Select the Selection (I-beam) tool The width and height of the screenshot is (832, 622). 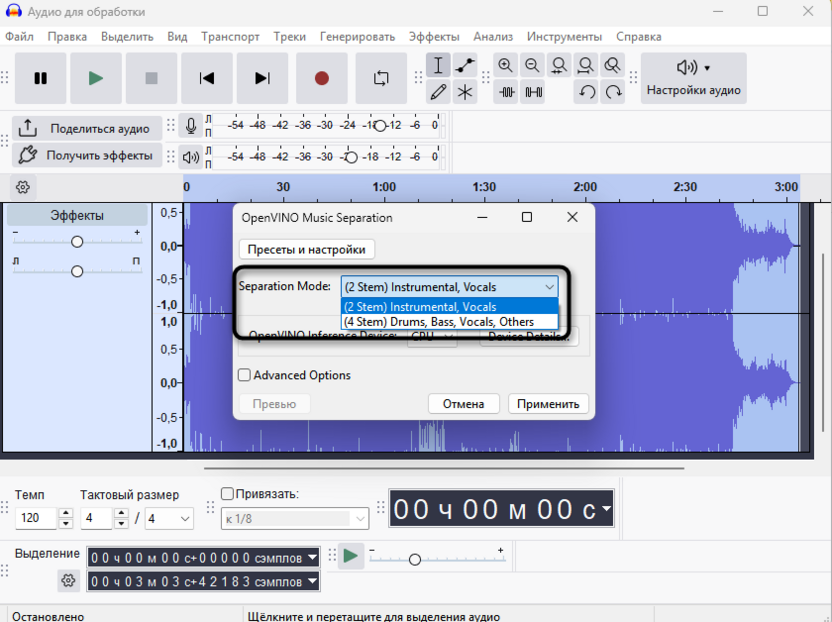pos(438,65)
